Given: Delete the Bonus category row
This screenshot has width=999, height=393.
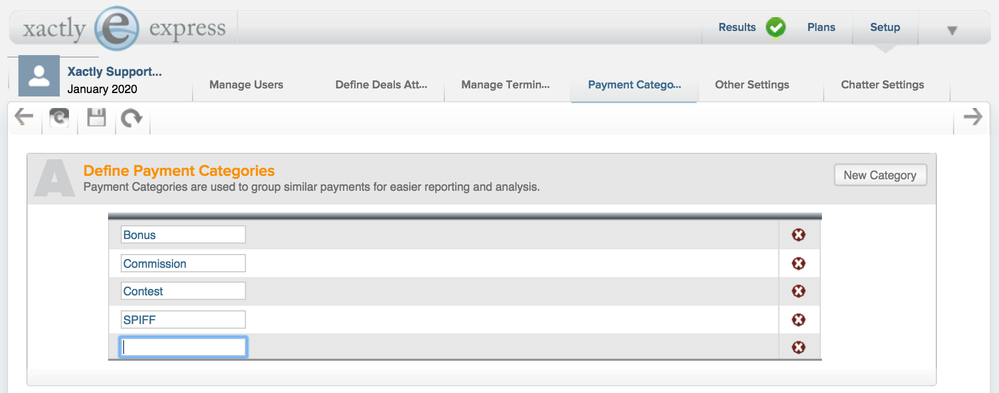Looking at the screenshot, I should coord(798,235).
